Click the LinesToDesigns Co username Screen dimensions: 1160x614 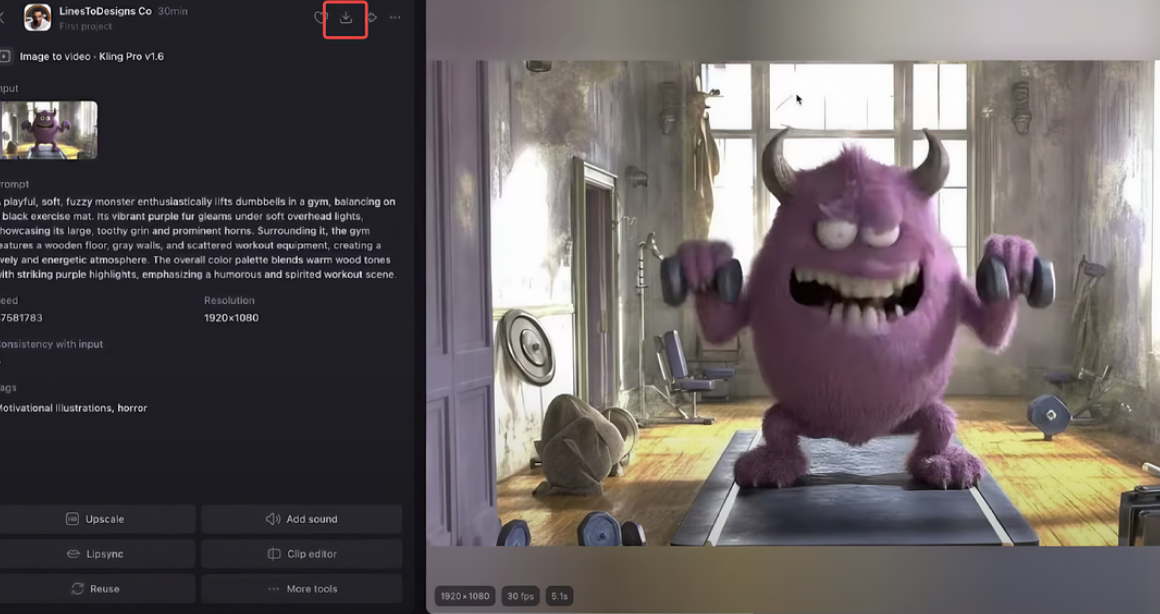105,11
